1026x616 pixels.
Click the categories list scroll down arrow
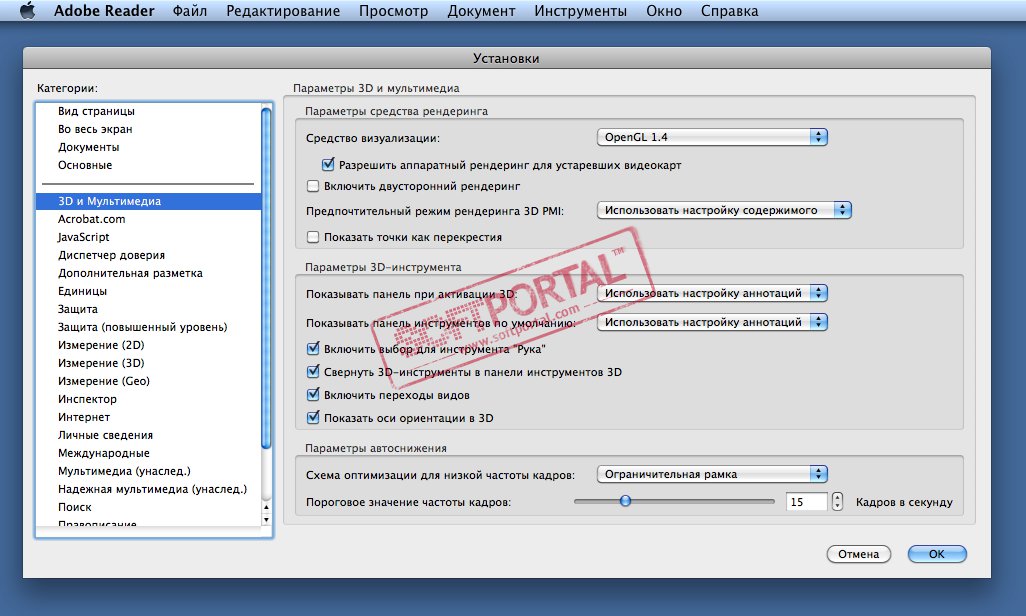pos(266,520)
